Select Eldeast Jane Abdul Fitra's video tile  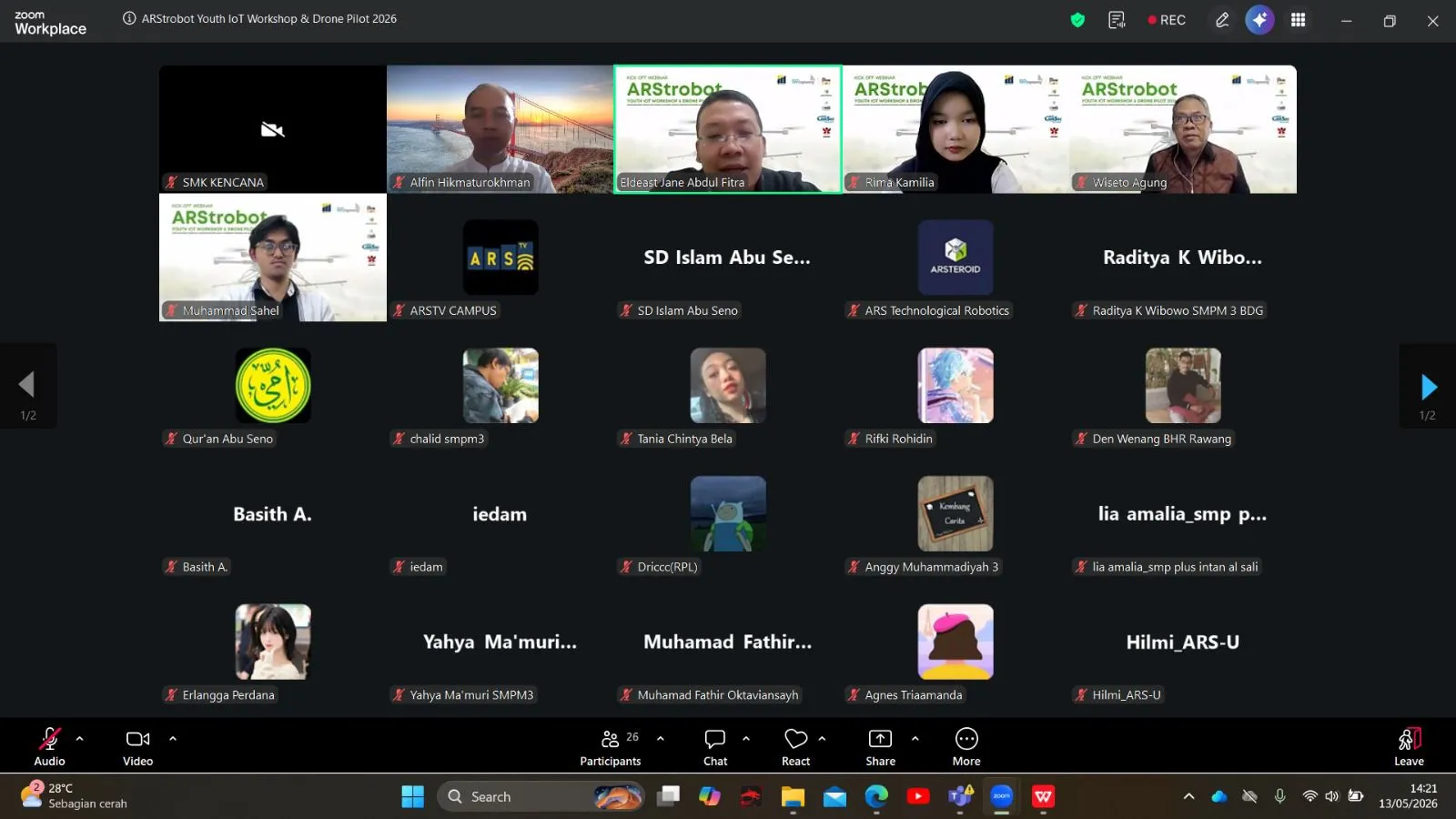[x=728, y=129]
